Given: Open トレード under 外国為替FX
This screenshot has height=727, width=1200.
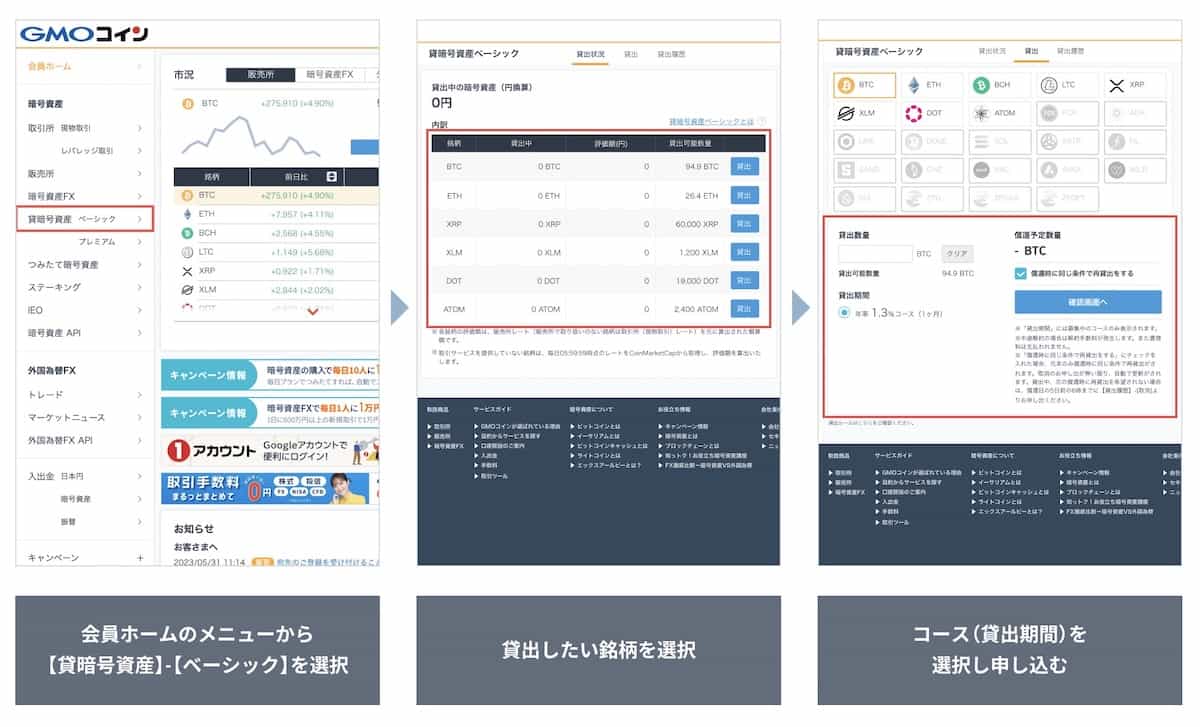Looking at the screenshot, I should click(x=45, y=394).
